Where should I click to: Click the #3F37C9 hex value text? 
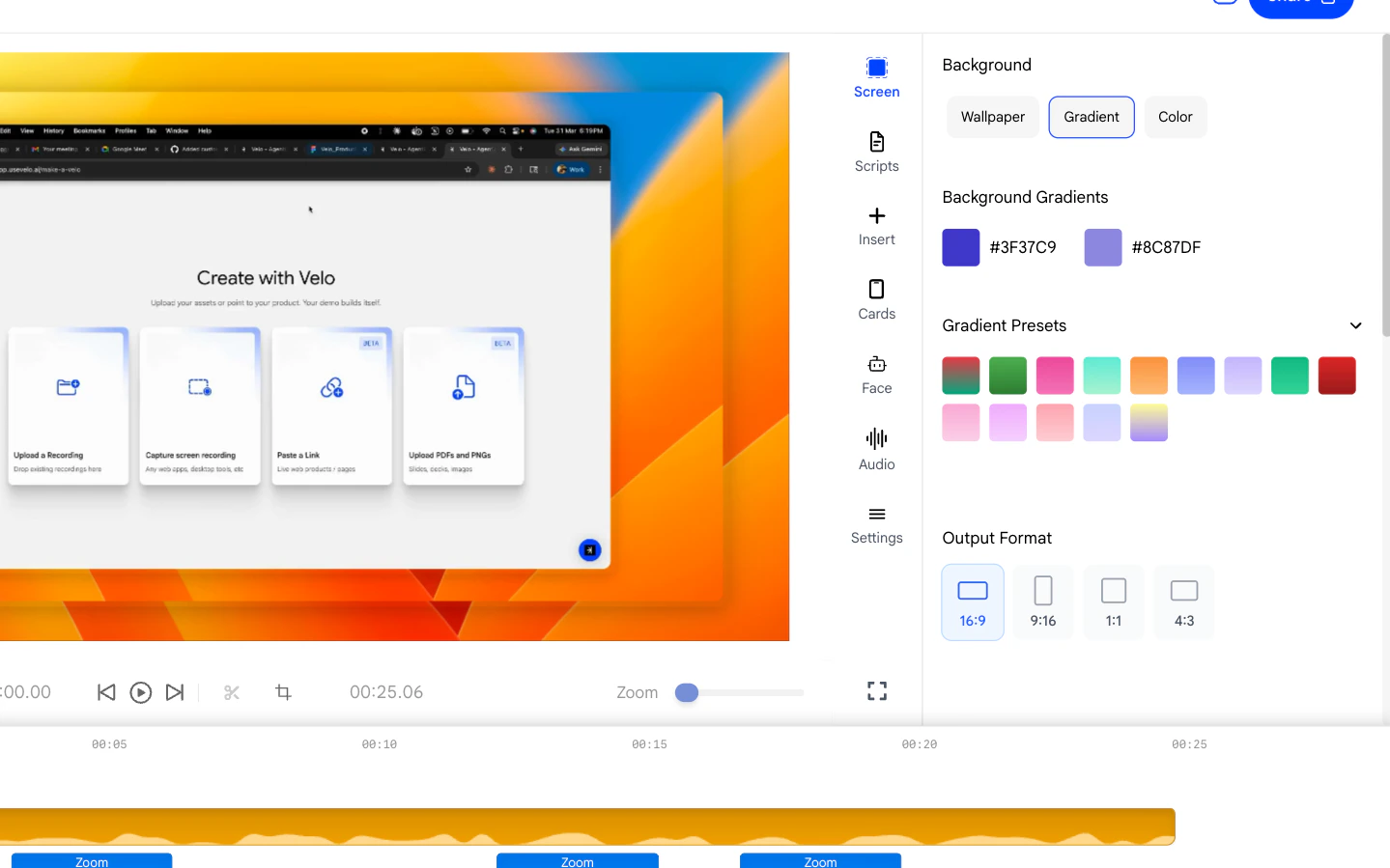tap(1023, 247)
